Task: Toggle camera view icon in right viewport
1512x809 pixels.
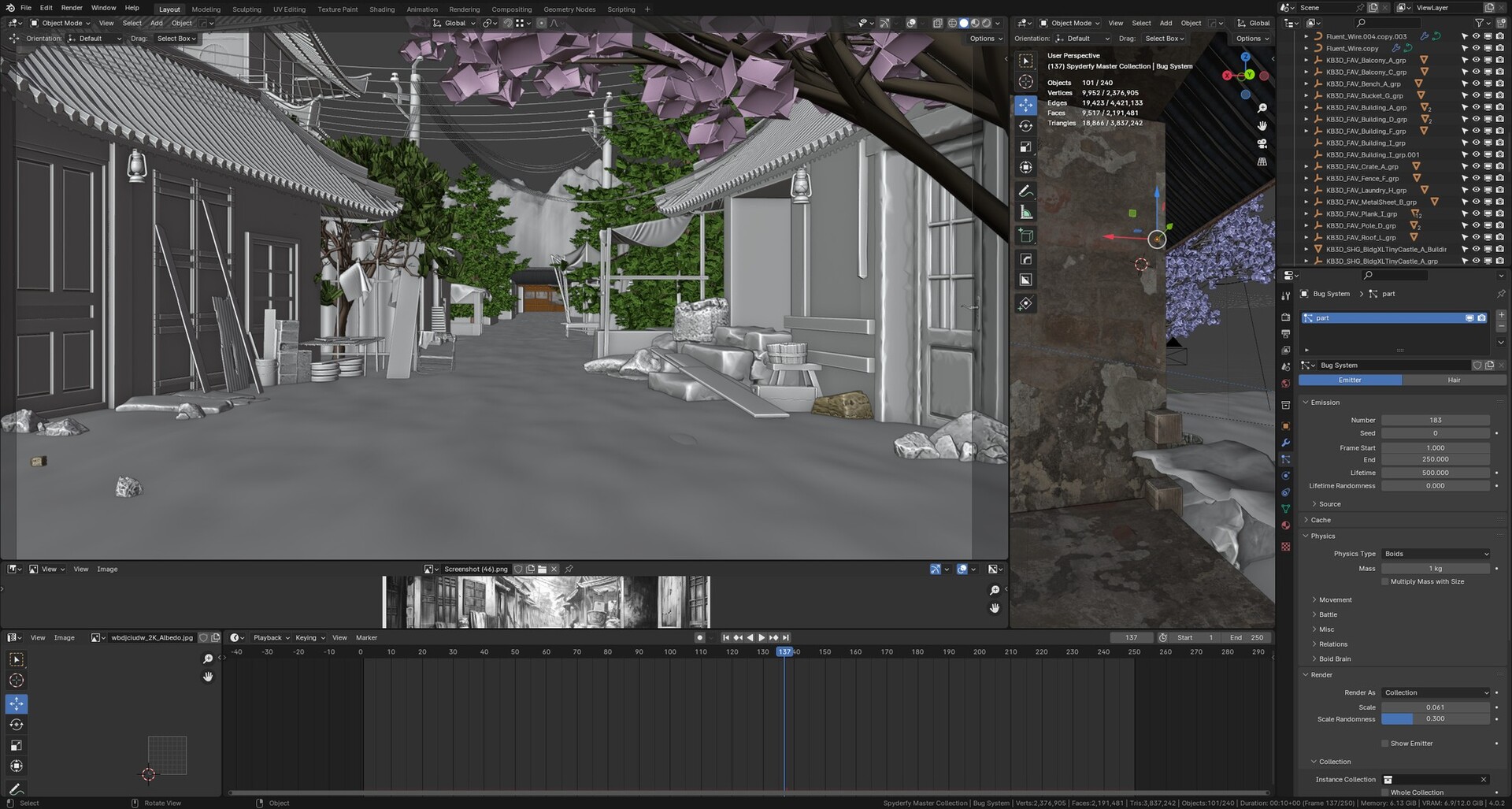Action: click(1262, 144)
